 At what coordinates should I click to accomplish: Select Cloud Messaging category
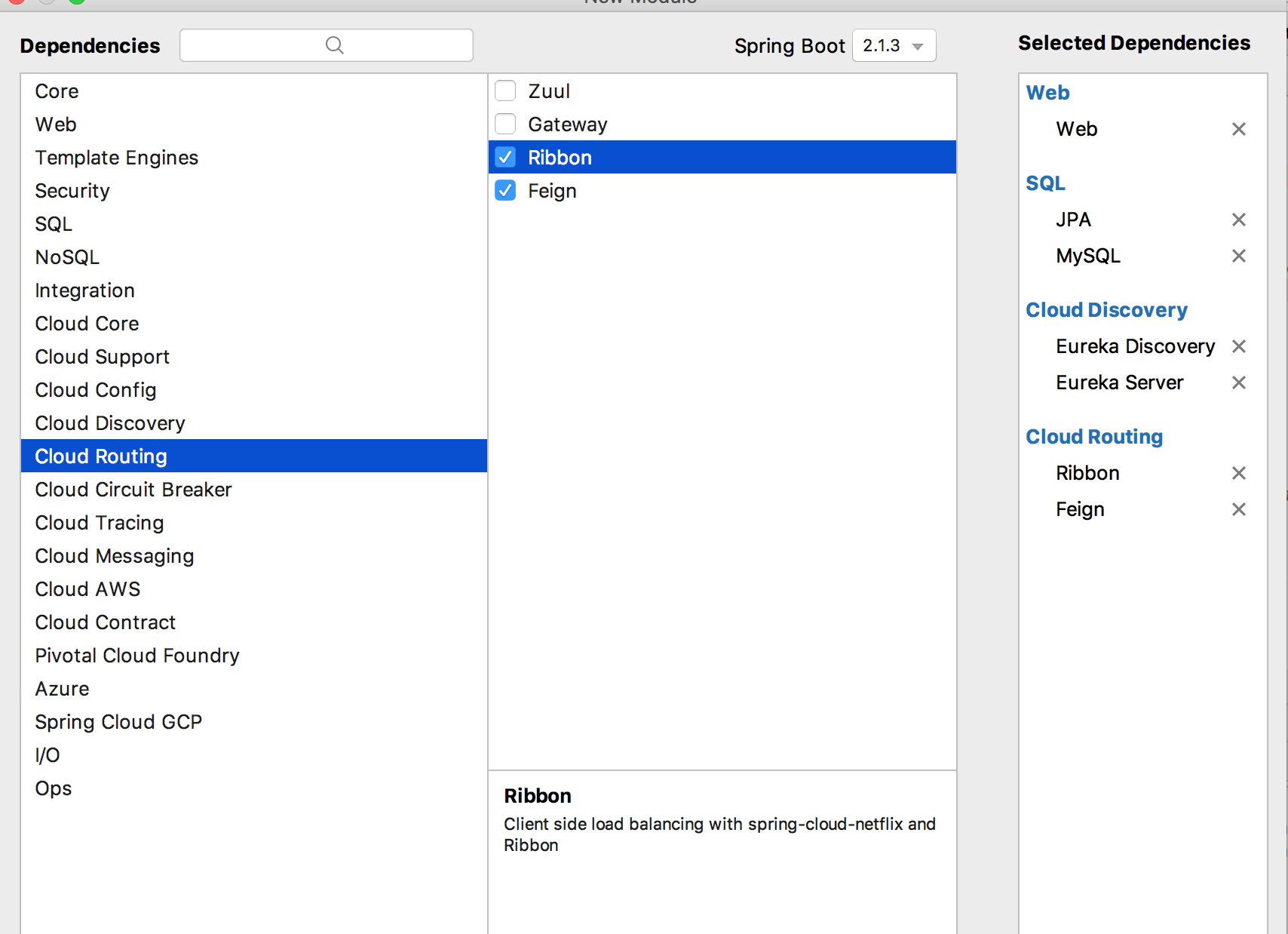254,555
